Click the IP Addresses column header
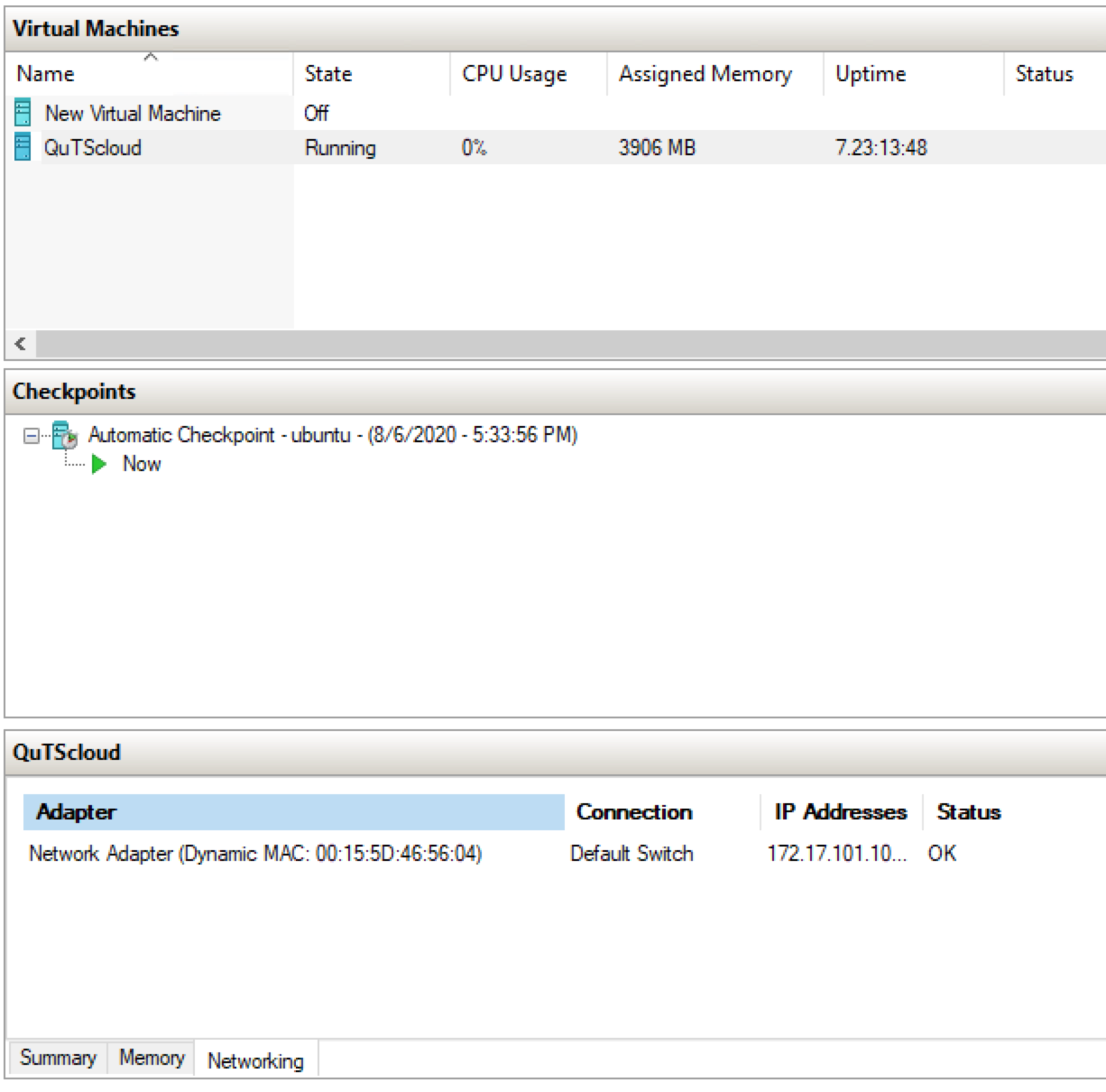 point(842,812)
